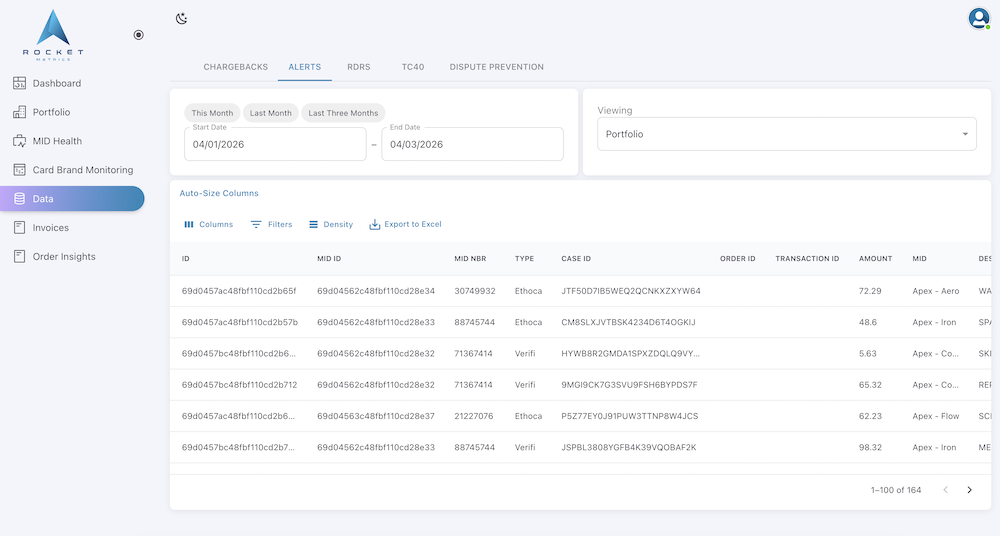1000x536 pixels.
Task: Open the Columns selector
Action: [208, 225]
